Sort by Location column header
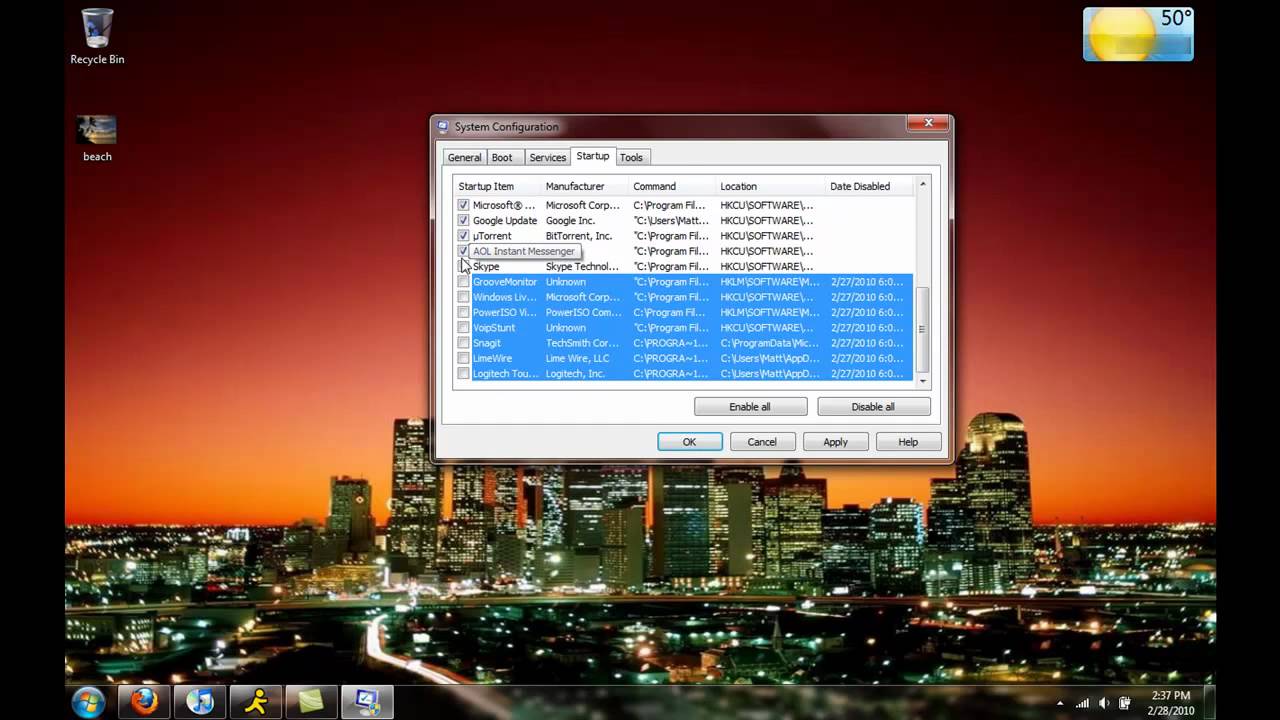The height and width of the screenshot is (720, 1280). tap(770, 186)
